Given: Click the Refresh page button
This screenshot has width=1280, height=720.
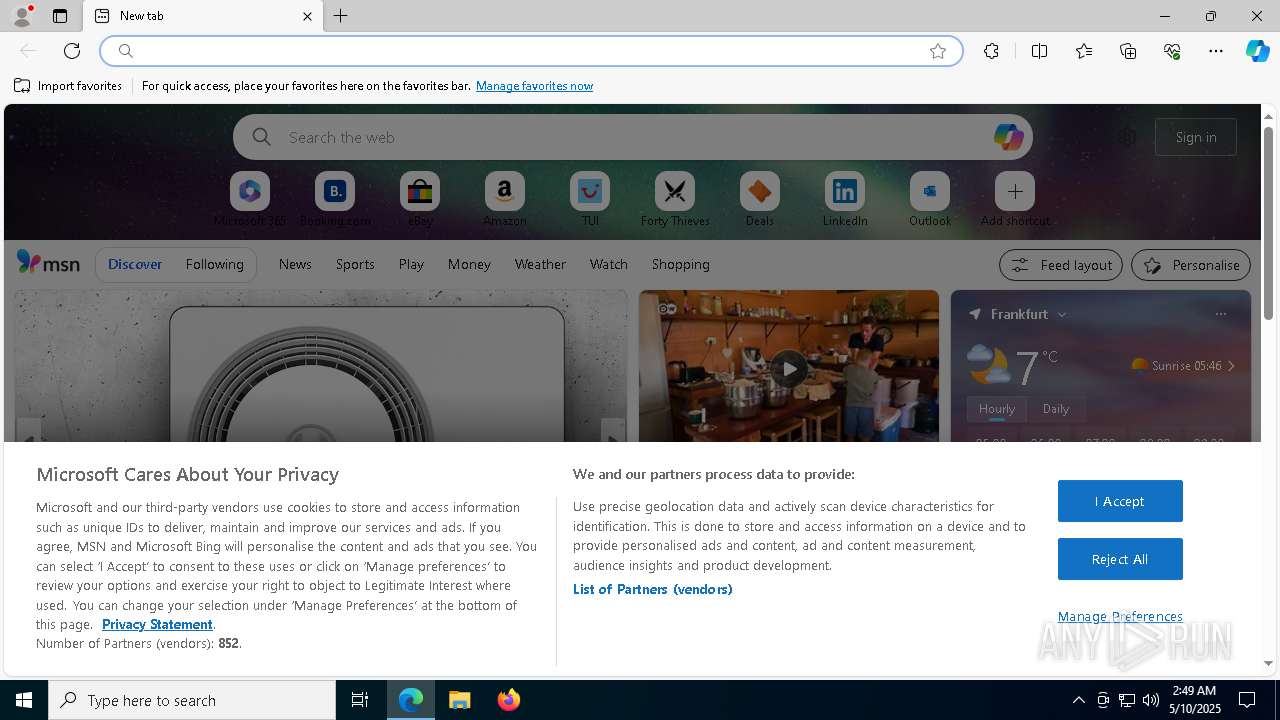Looking at the screenshot, I should [72, 51].
